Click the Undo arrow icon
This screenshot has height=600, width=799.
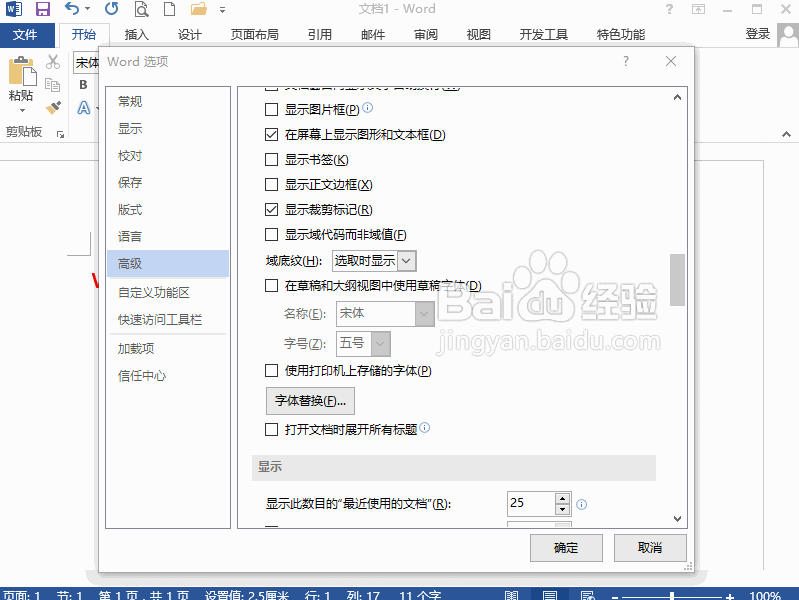pyautogui.click(x=72, y=9)
